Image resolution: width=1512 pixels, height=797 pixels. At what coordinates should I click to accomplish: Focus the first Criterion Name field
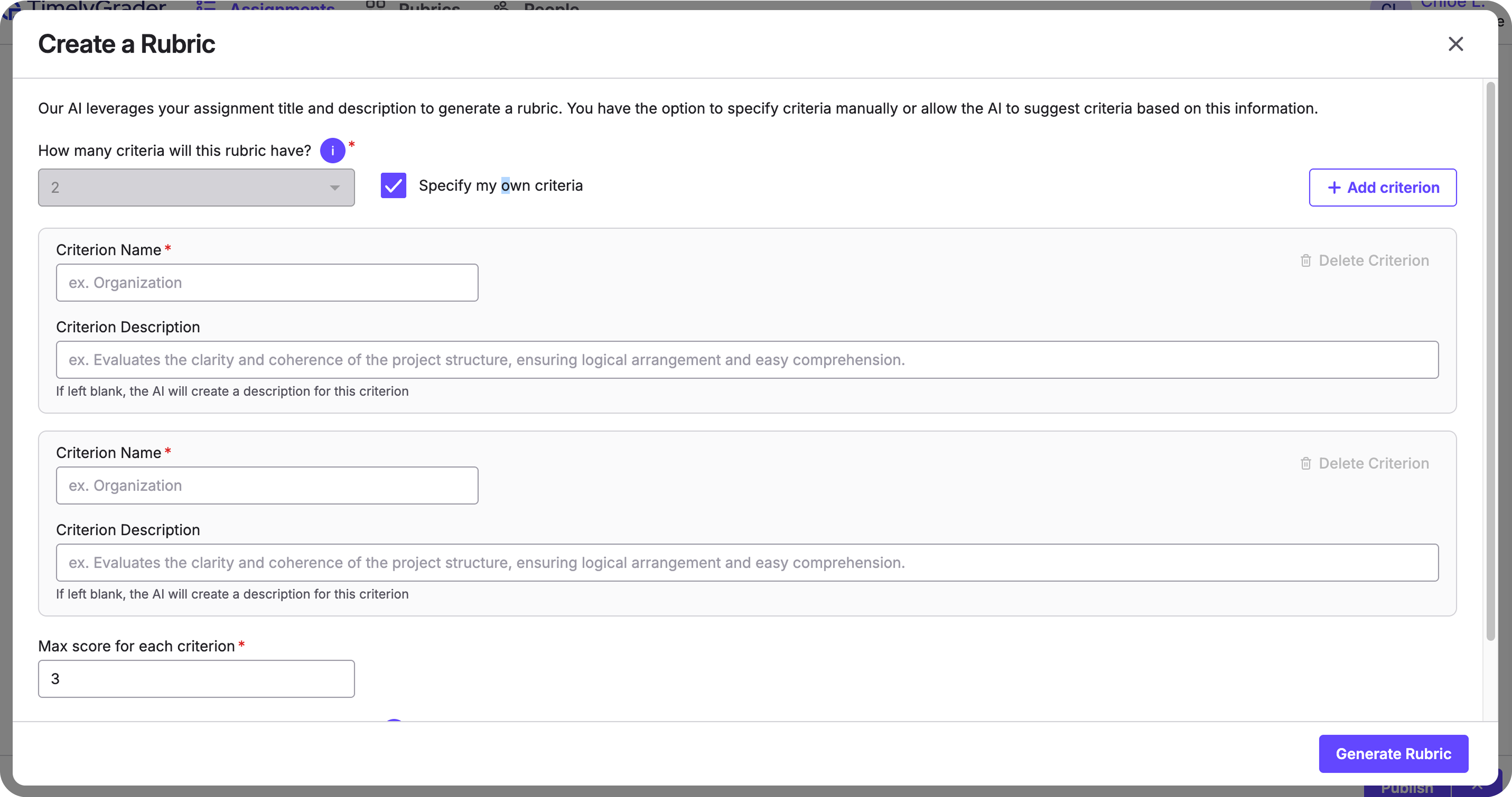[x=267, y=283]
